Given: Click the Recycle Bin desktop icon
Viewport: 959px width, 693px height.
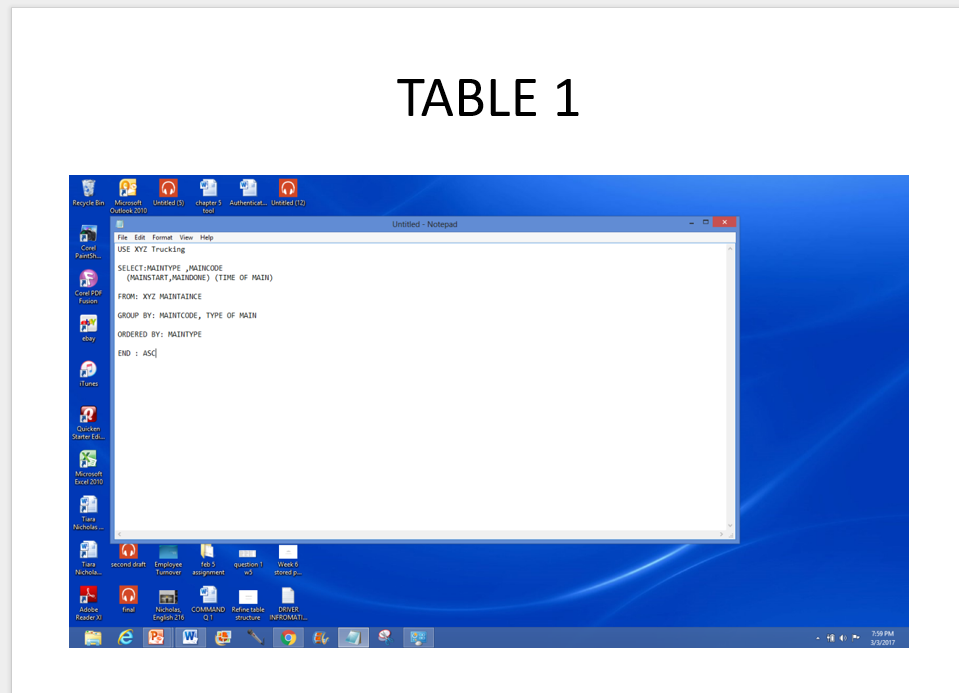Looking at the screenshot, I should click(88, 189).
